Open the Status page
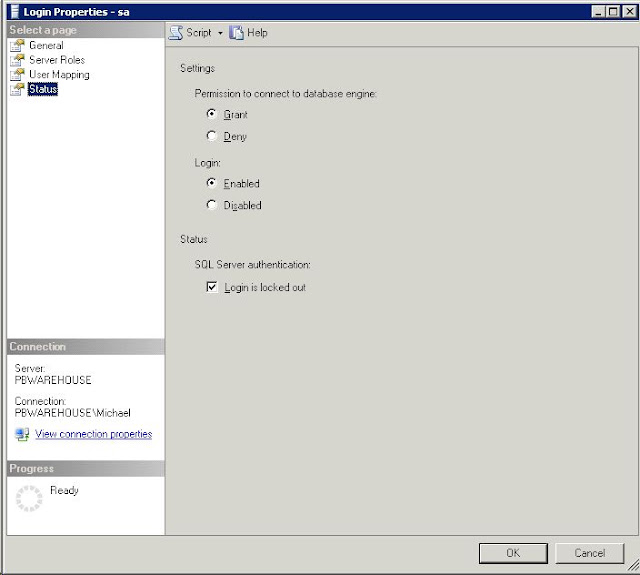The width and height of the screenshot is (640, 575). pos(43,89)
